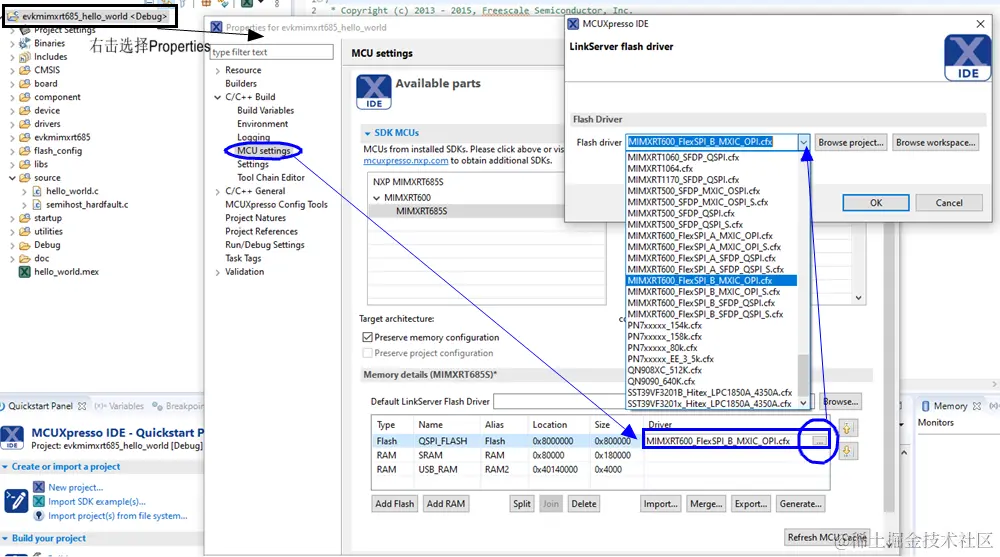Click Import project(s) from file system link
This screenshot has width=1000, height=557.
[x=118, y=516]
